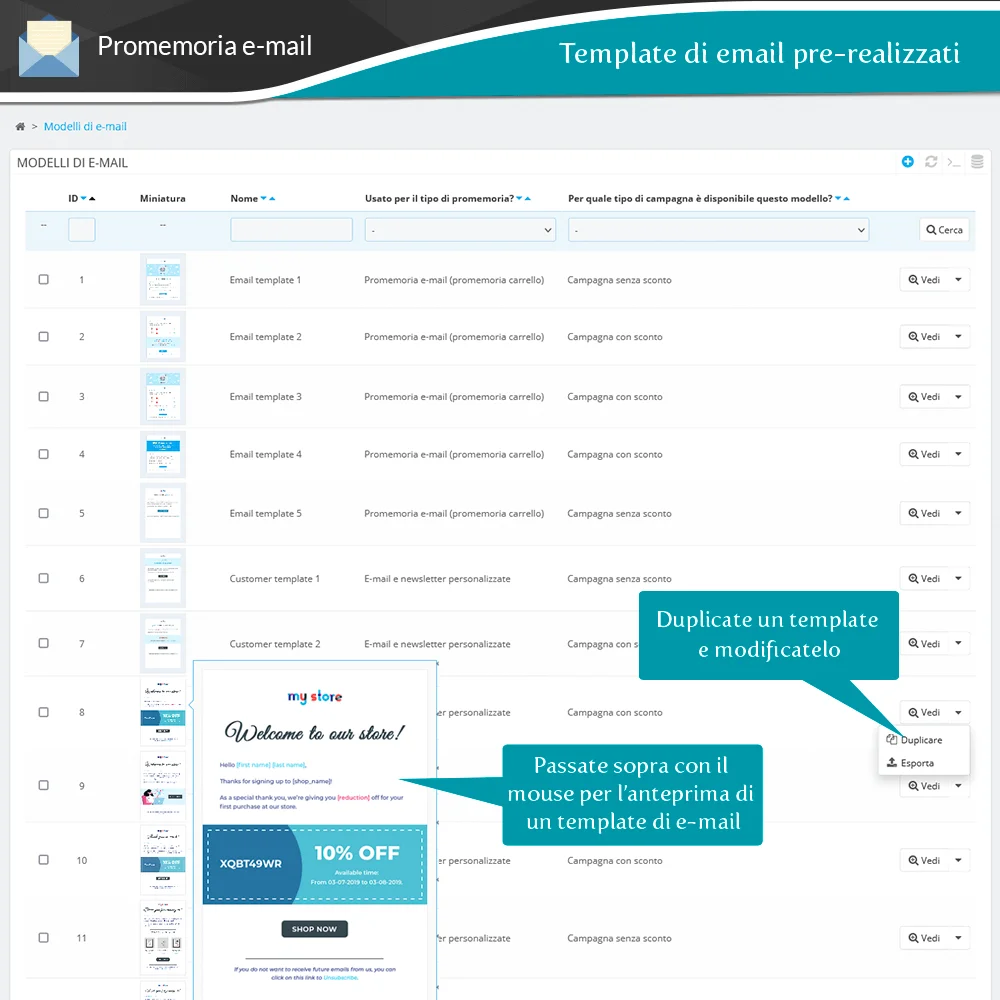Viewport: 1000px width, 1000px height.
Task: Open the SQL console icon
Action: click(956, 161)
